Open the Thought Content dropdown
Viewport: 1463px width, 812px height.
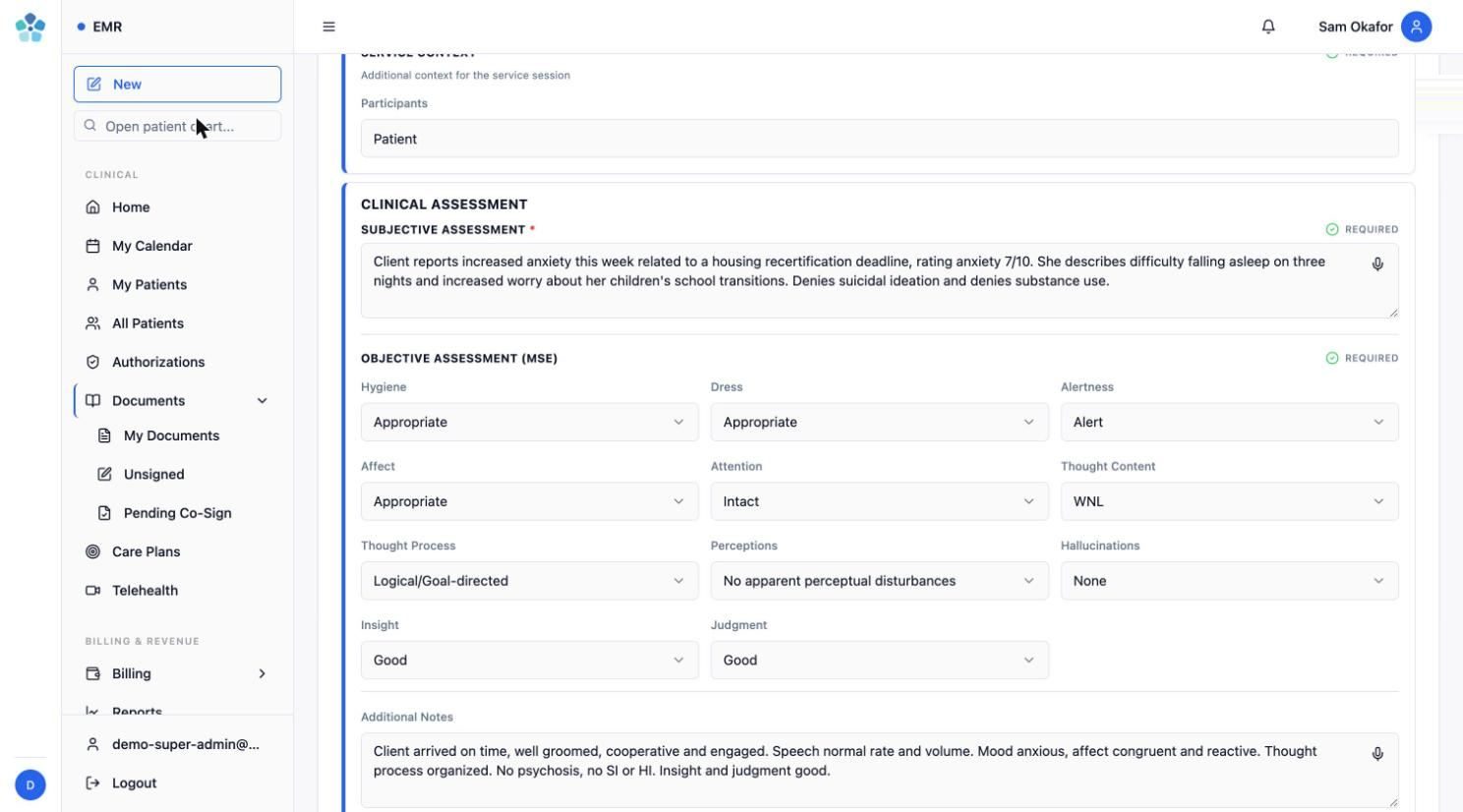pos(1230,501)
